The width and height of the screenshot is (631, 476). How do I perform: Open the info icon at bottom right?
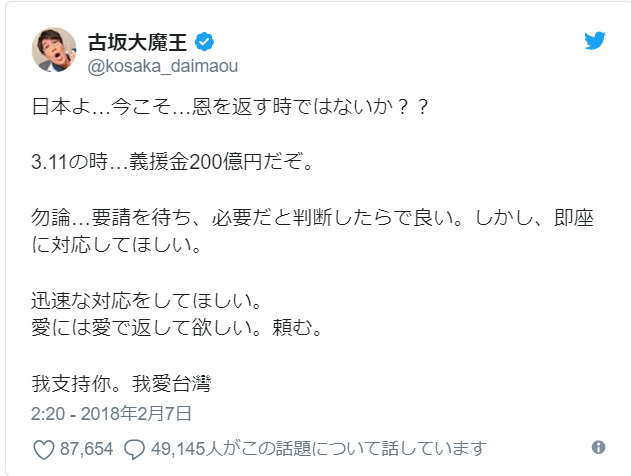[x=599, y=447]
